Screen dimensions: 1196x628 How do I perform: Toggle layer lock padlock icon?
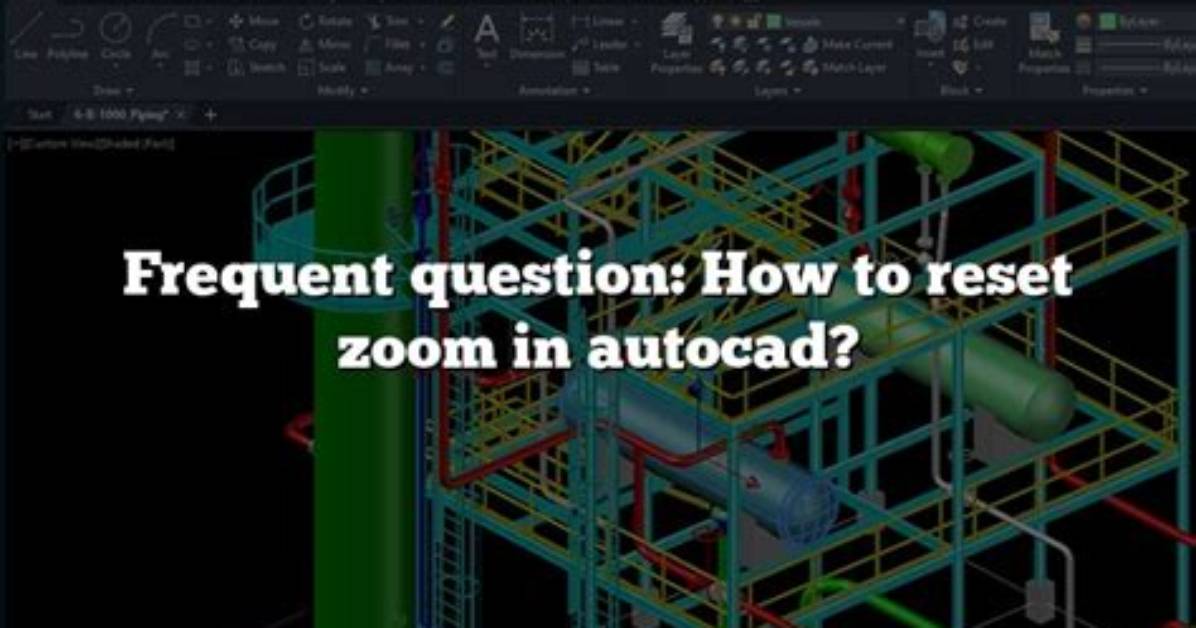click(x=754, y=22)
